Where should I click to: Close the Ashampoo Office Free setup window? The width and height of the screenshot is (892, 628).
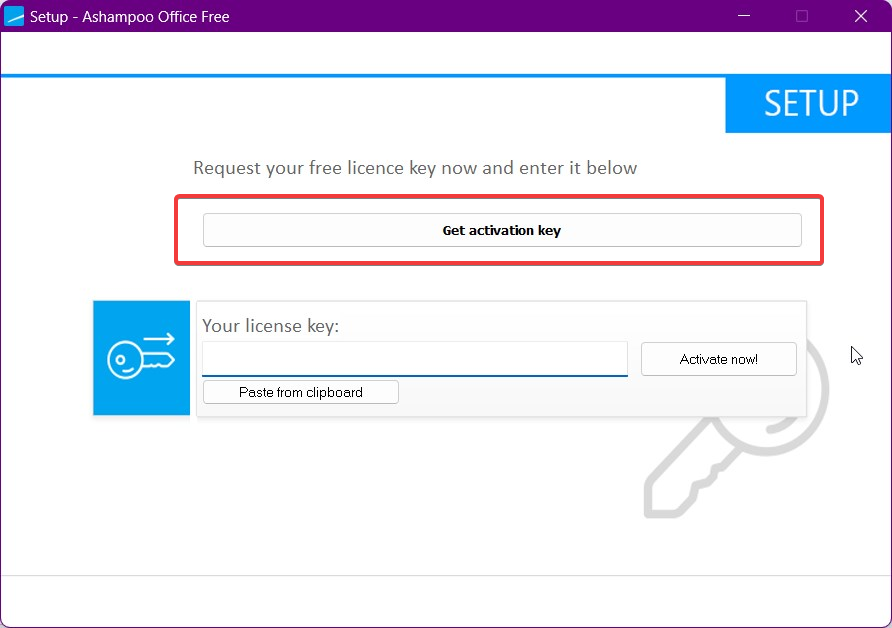(x=861, y=16)
